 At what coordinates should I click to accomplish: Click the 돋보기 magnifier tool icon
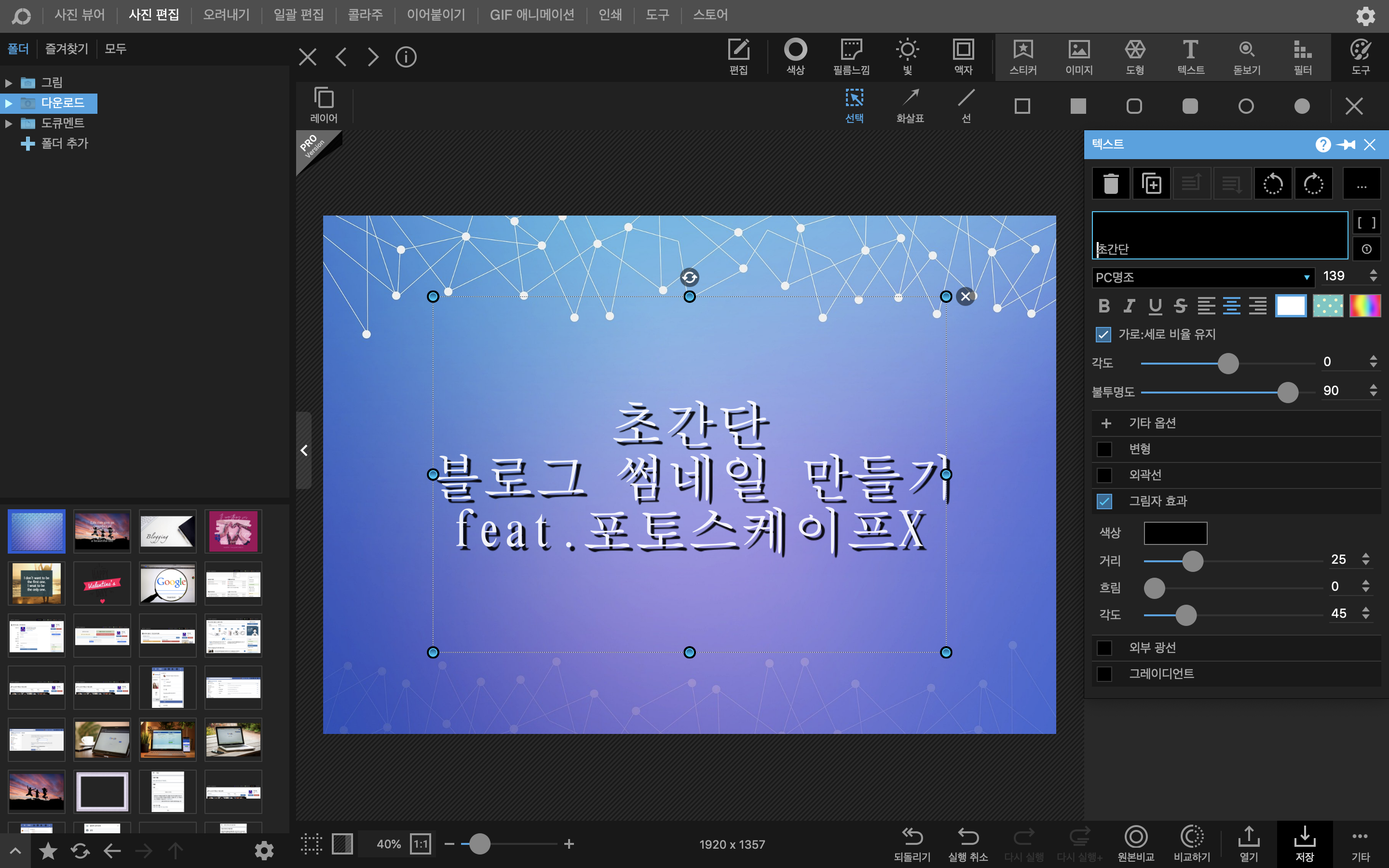click(x=1247, y=56)
